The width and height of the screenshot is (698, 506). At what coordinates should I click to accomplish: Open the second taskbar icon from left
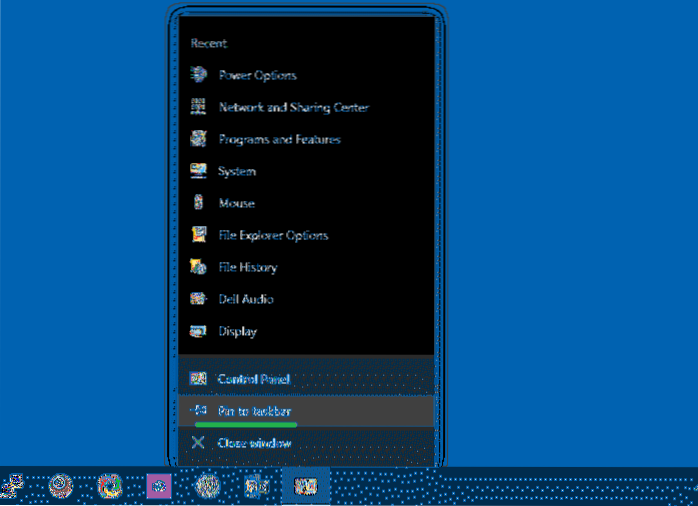(61, 486)
